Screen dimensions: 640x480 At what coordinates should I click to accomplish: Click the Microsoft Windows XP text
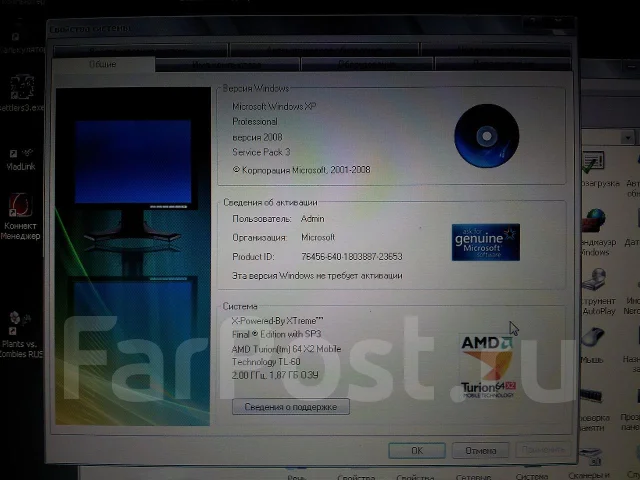click(274, 107)
